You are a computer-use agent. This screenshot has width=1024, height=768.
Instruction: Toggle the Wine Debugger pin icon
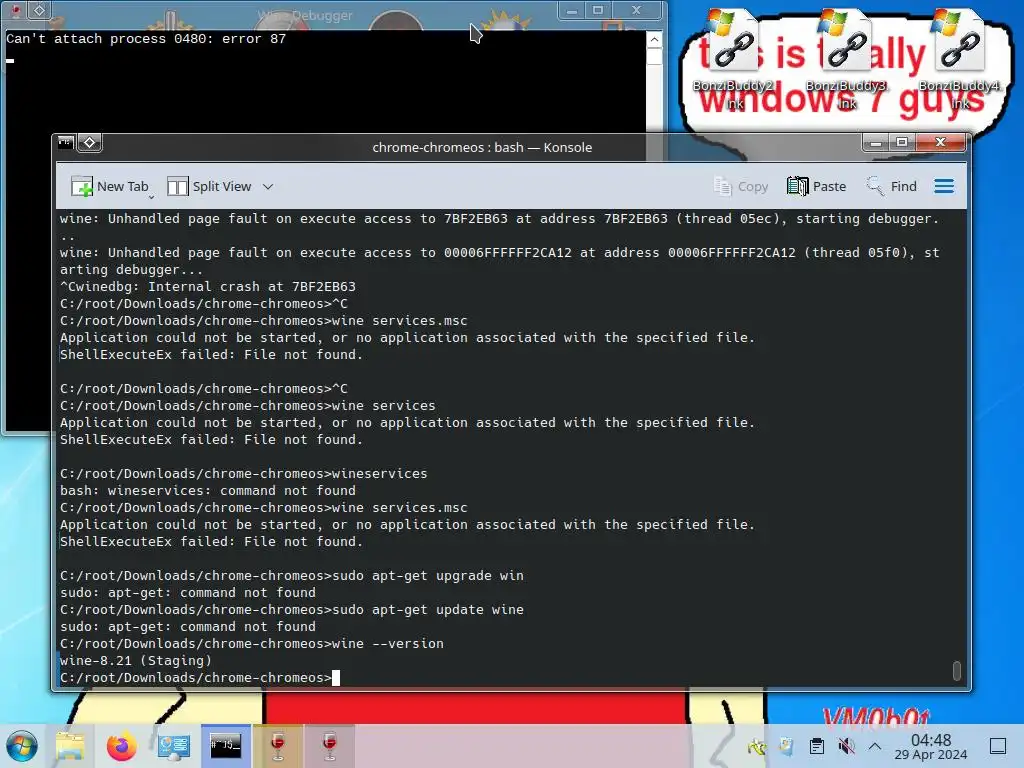(39, 10)
